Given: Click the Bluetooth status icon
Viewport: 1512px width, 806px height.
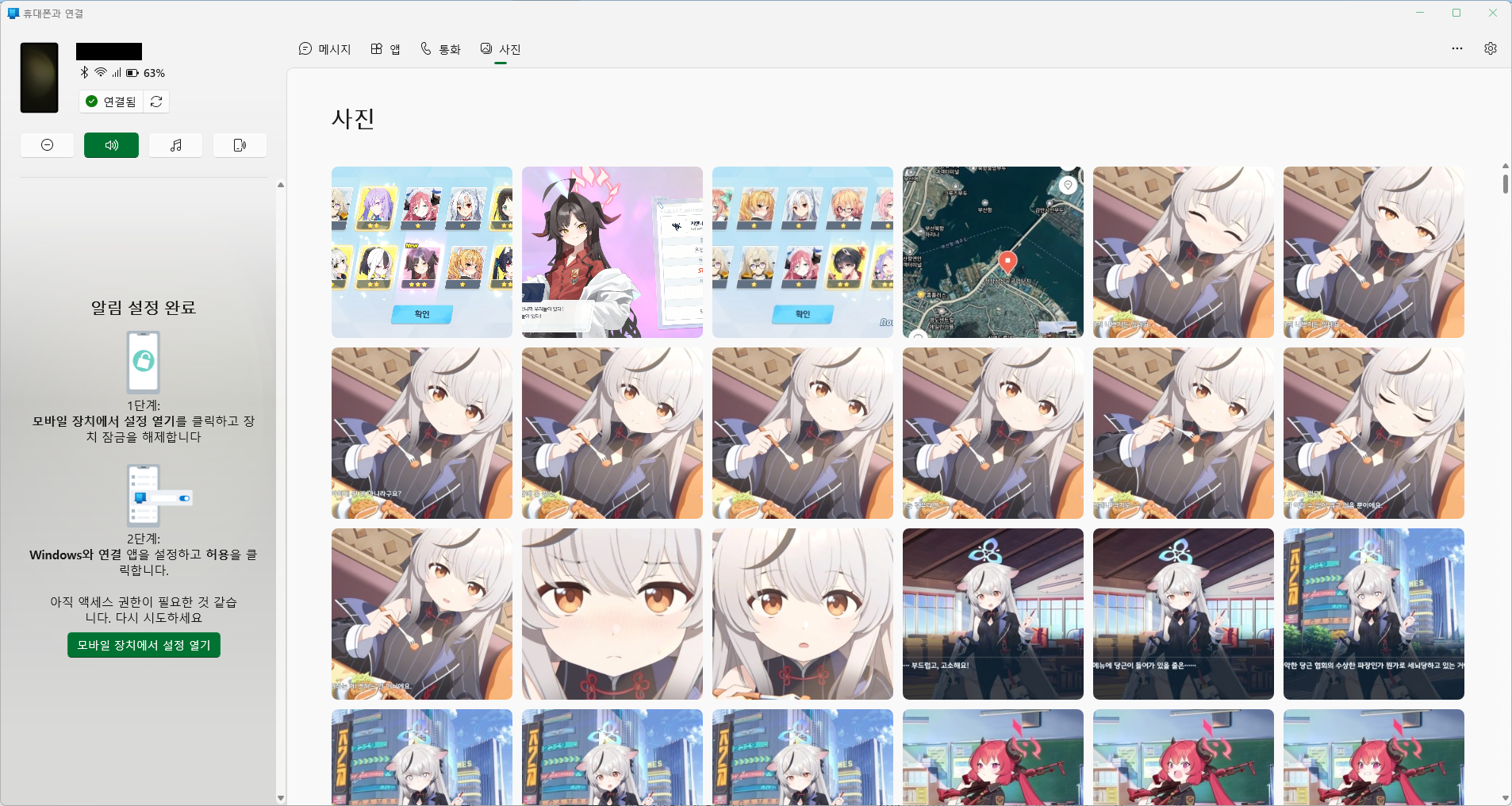Looking at the screenshot, I should tap(84, 72).
